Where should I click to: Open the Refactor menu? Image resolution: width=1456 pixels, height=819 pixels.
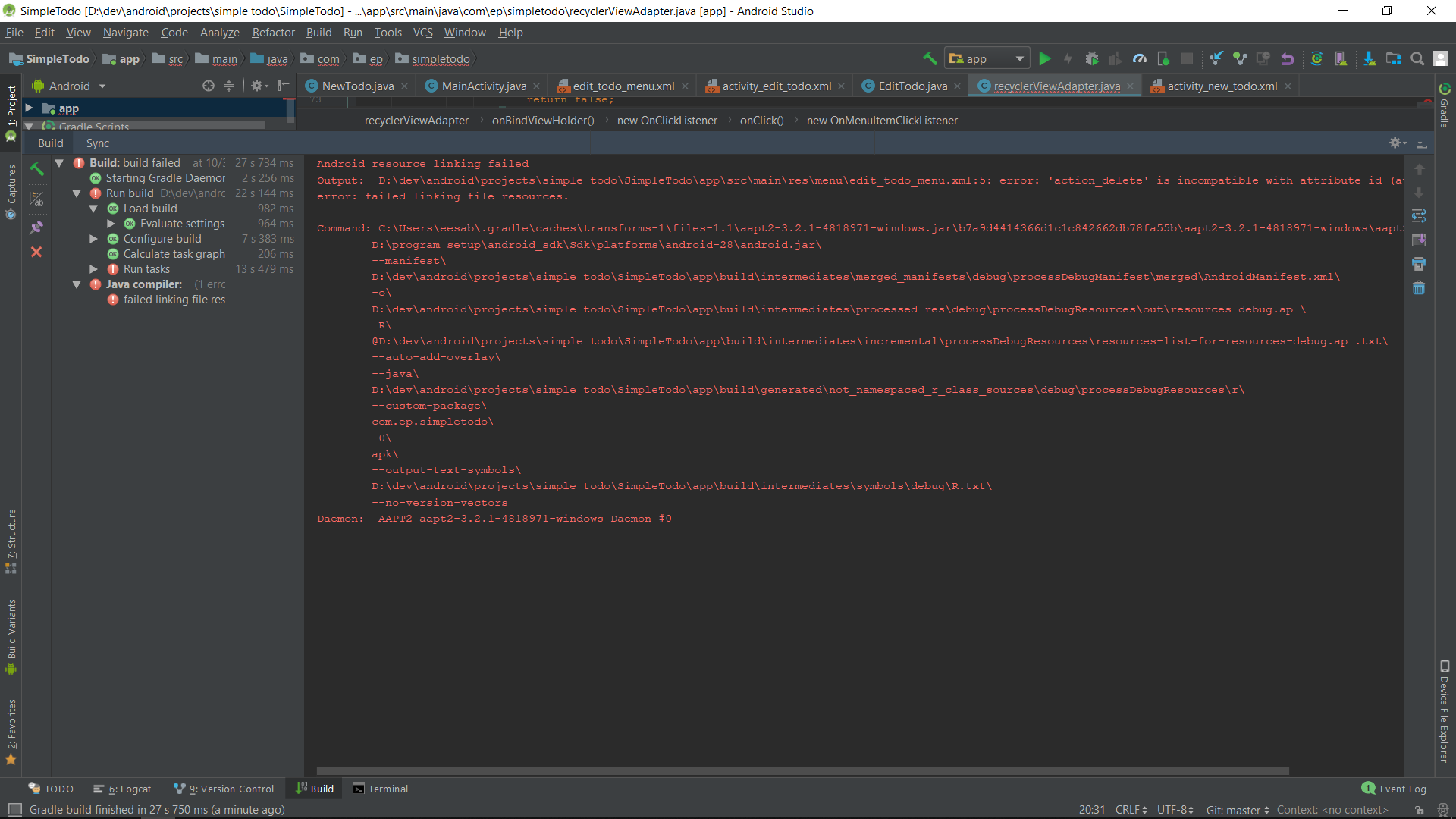[273, 33]
